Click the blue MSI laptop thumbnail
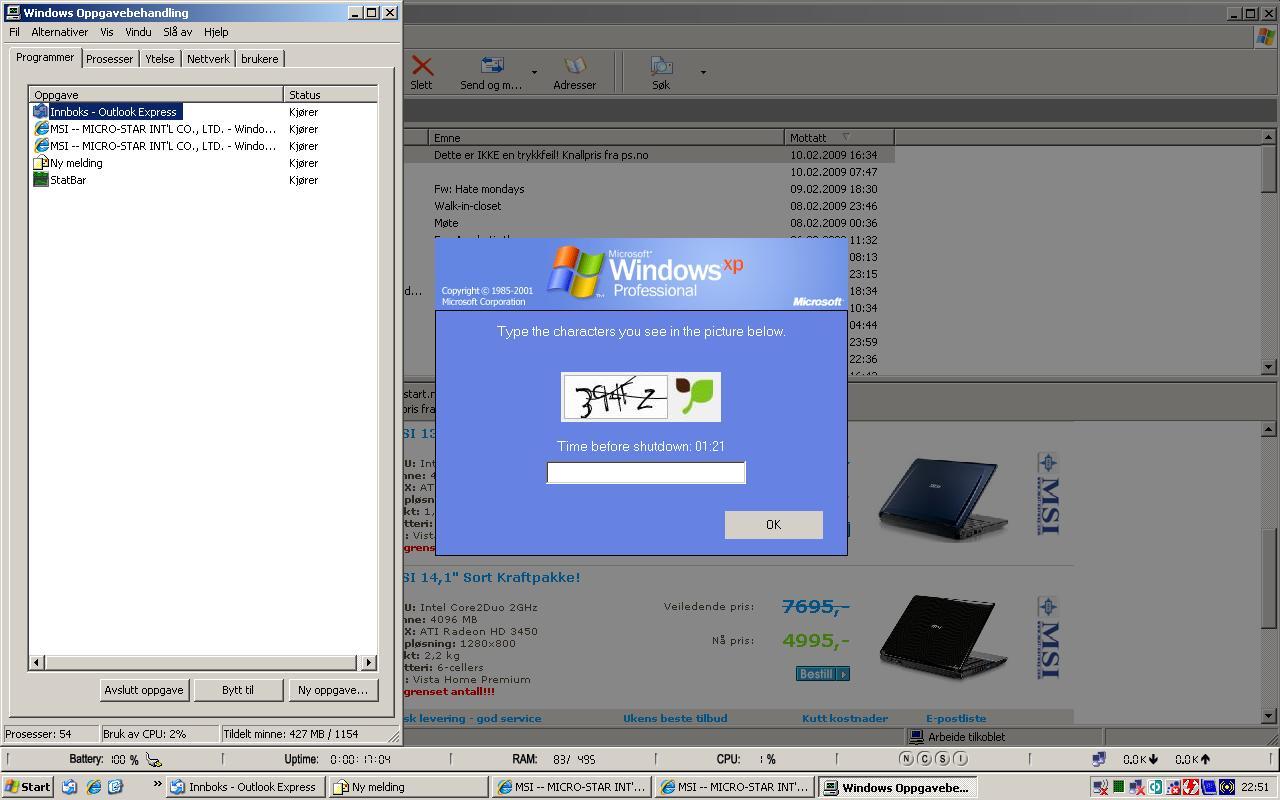Image resolution: width=1280 pixels, height=800 pixels. coord(942,498)
